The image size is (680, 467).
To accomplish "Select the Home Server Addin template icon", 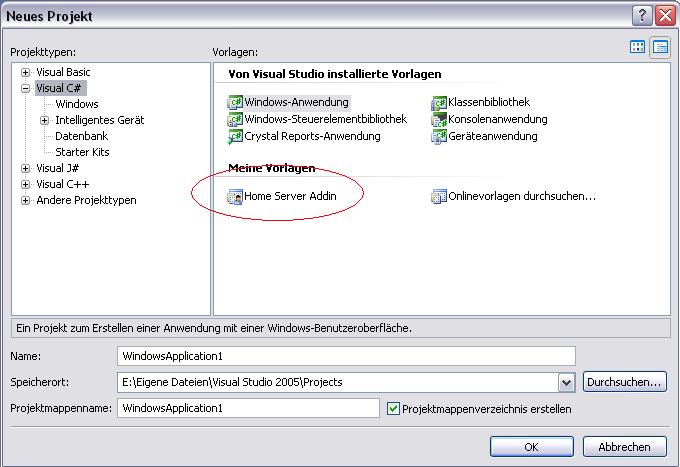I will (x=236, y=197).
